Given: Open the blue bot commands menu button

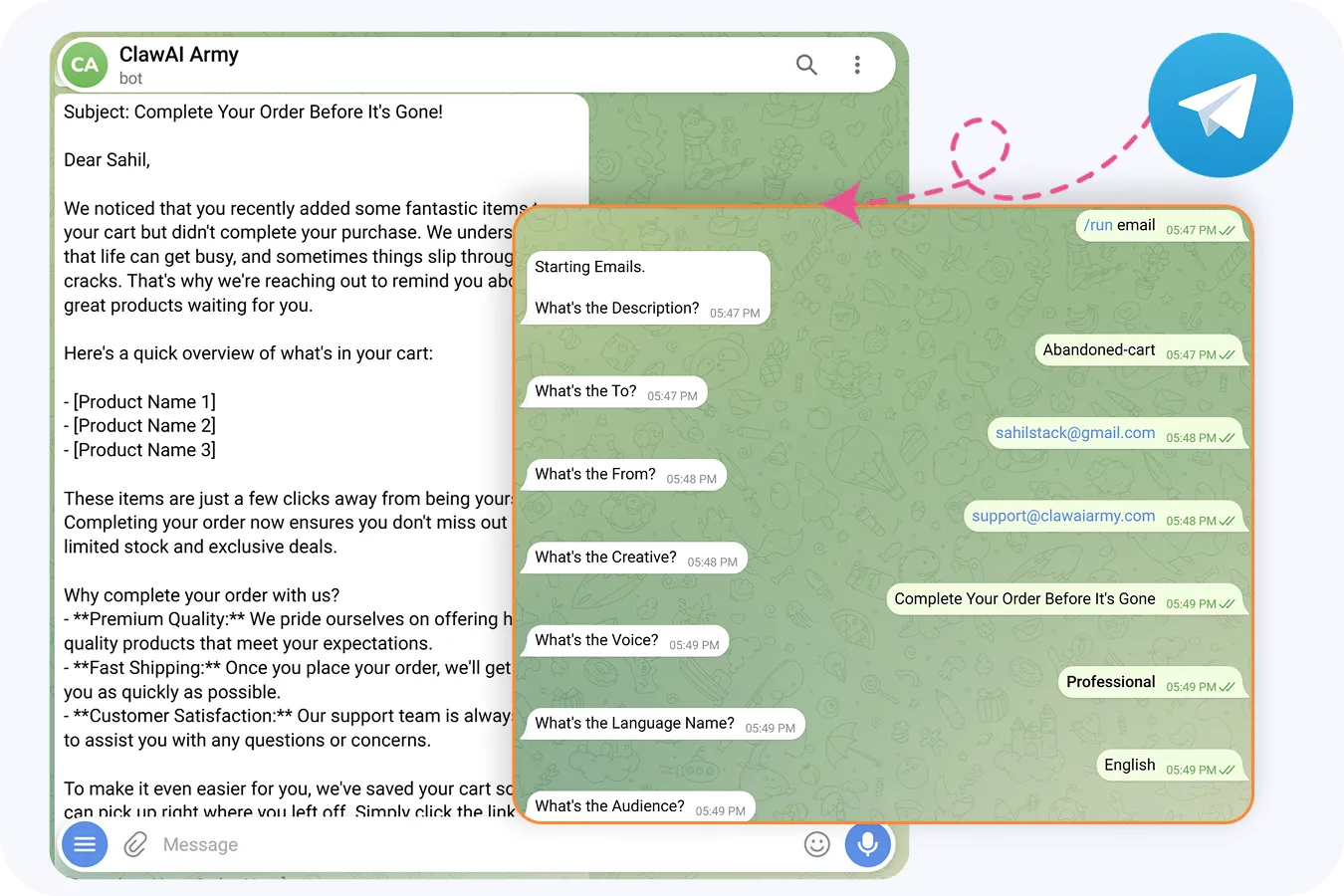Looking at the screenshot, I should coord(85,844).
